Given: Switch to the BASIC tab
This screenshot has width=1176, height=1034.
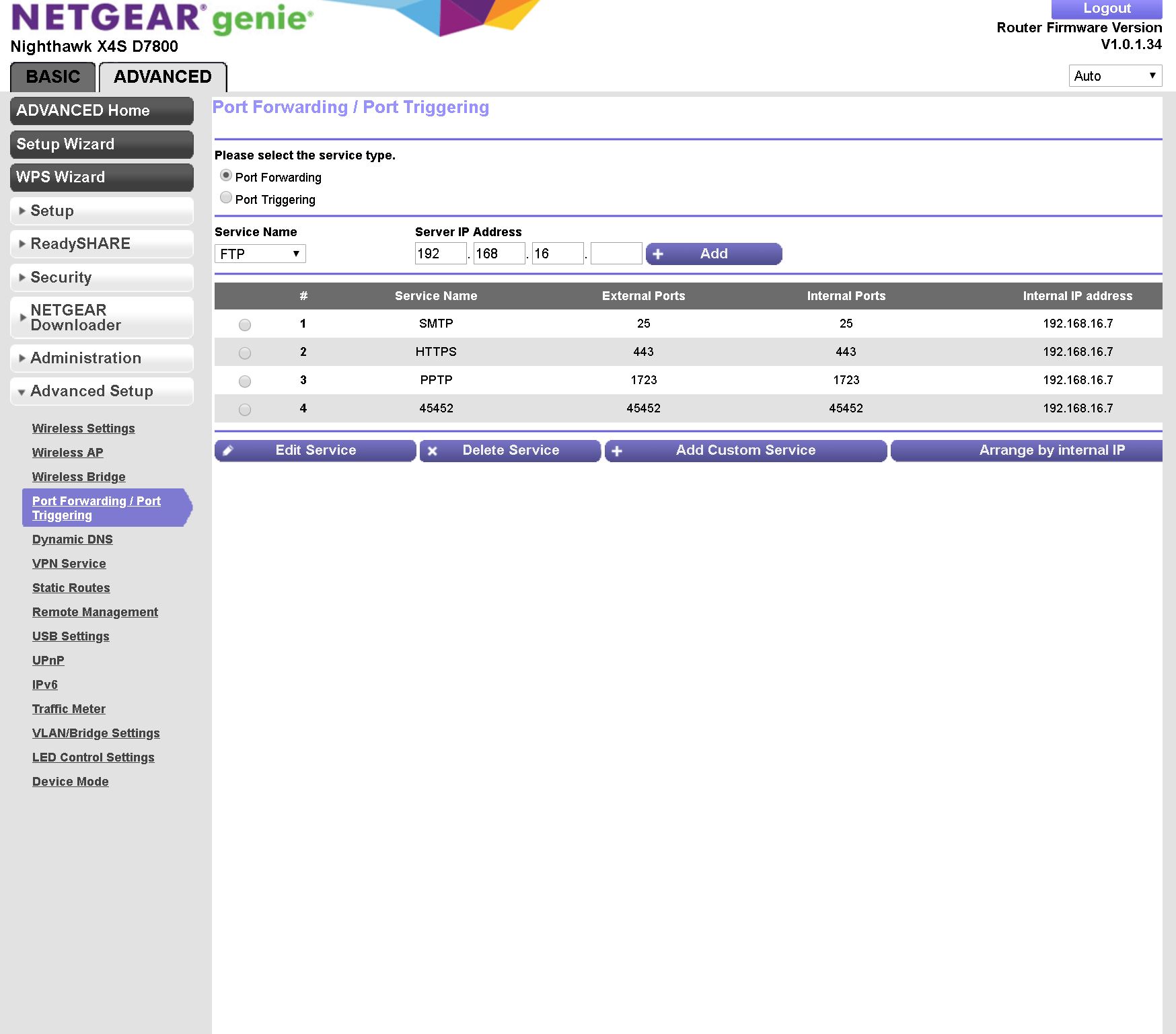Looking at the screenshot, I should [53, 77].
